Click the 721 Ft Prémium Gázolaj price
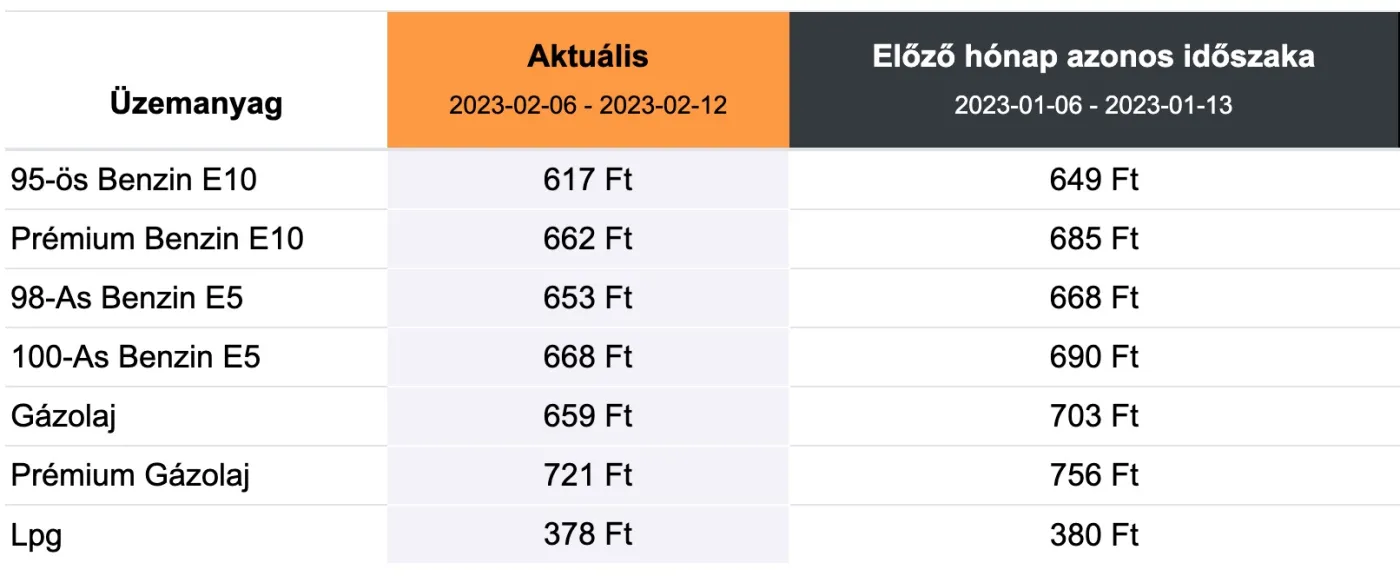The height and width of the screenshot is (583, 1400). click(588, 475)
